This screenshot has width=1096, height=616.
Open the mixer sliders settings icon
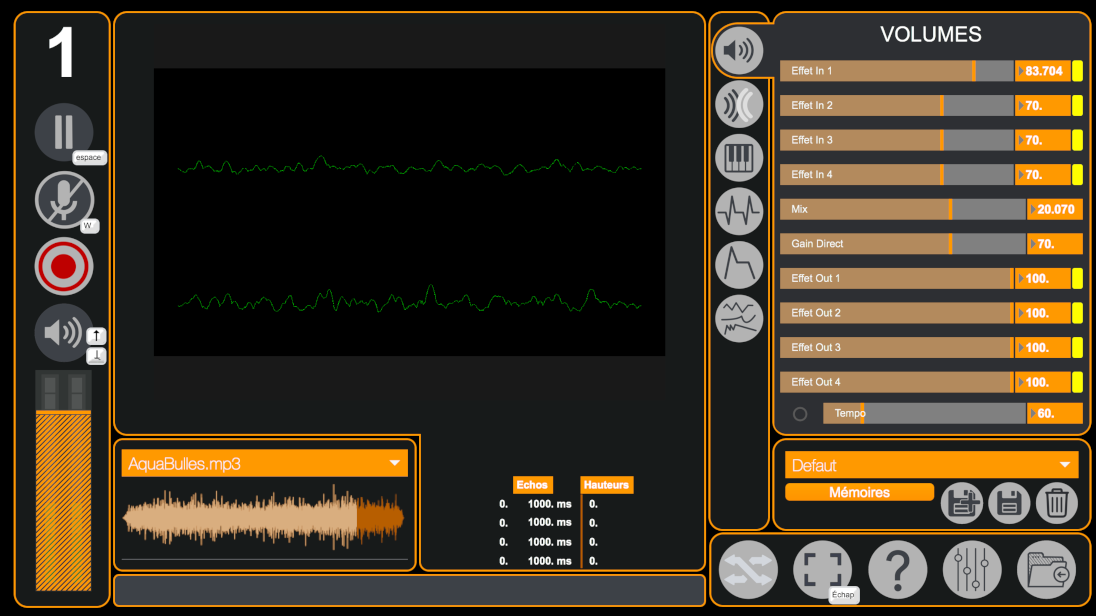(x=971, y=570)
